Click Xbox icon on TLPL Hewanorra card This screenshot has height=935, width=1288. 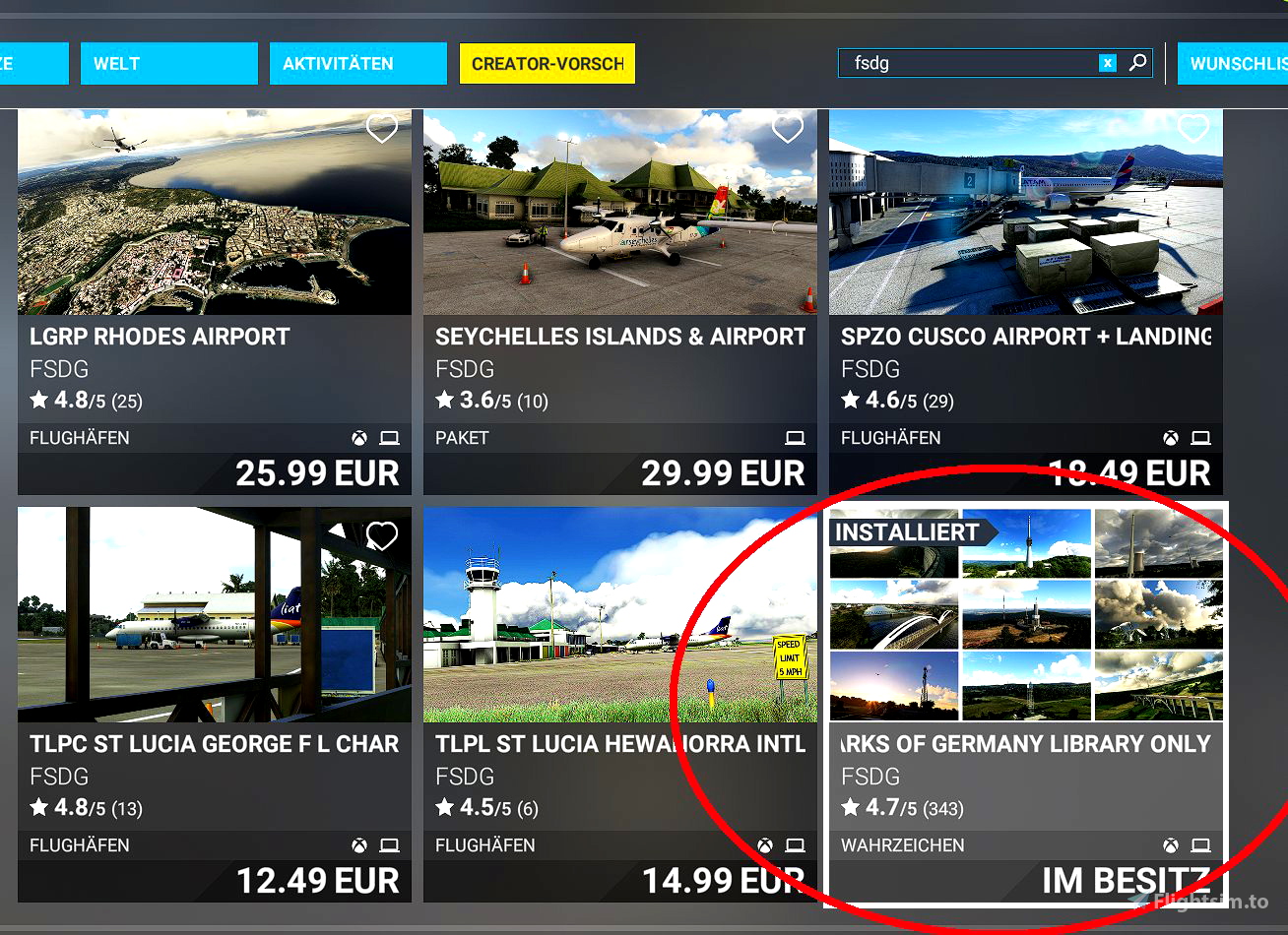coord(765,845)
